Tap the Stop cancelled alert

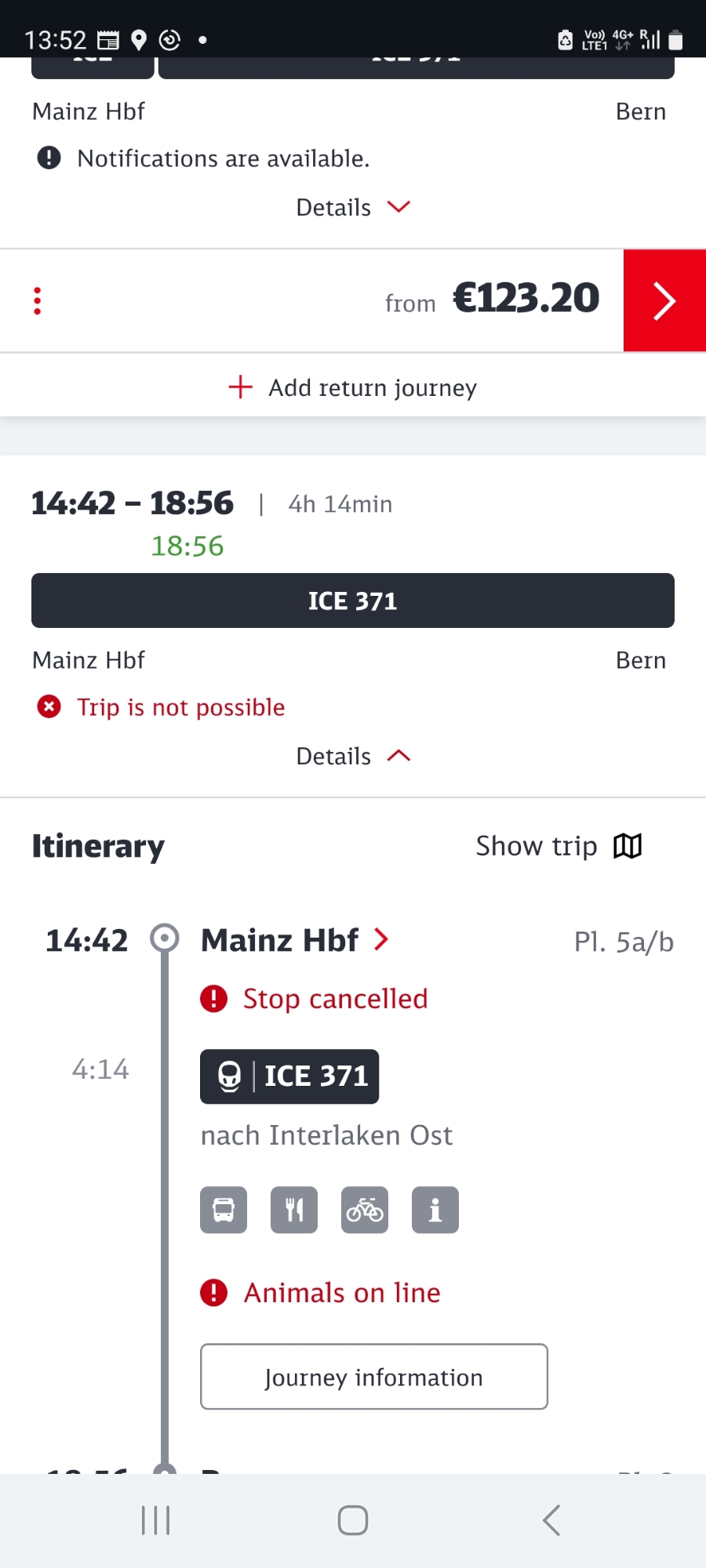(x=335, y=999)
